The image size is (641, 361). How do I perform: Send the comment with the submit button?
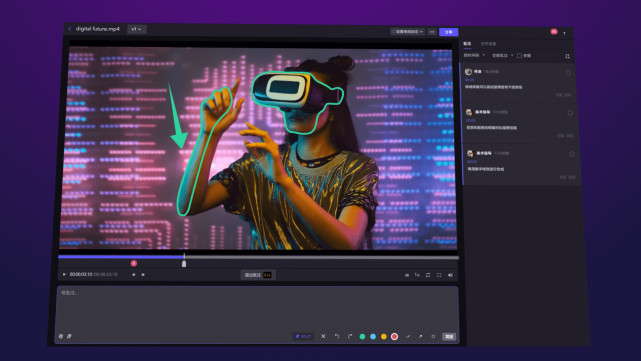coord(449,336)
